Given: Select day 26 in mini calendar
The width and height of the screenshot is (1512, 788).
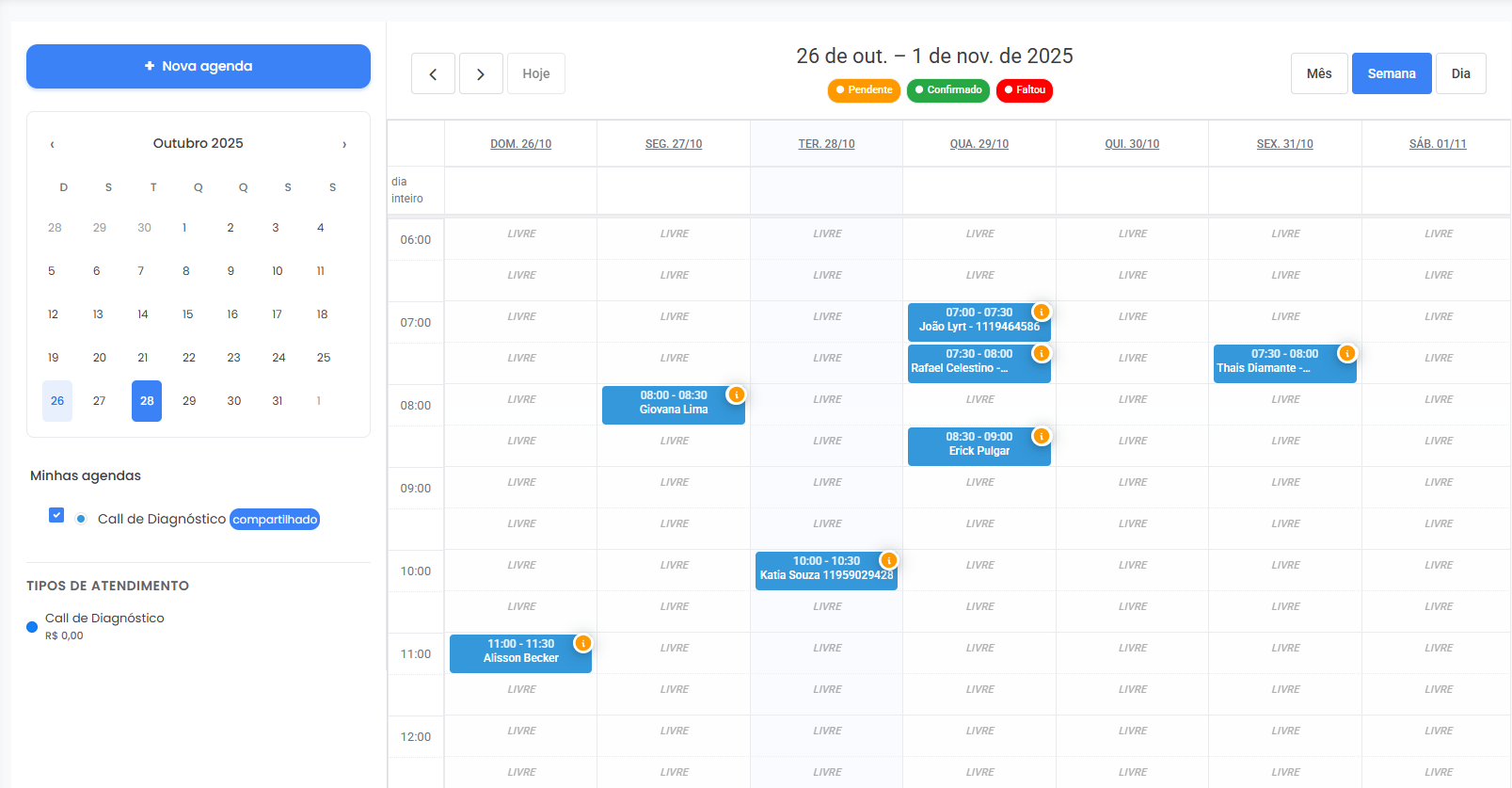Looking at the screenshot, I should [57, 401].
